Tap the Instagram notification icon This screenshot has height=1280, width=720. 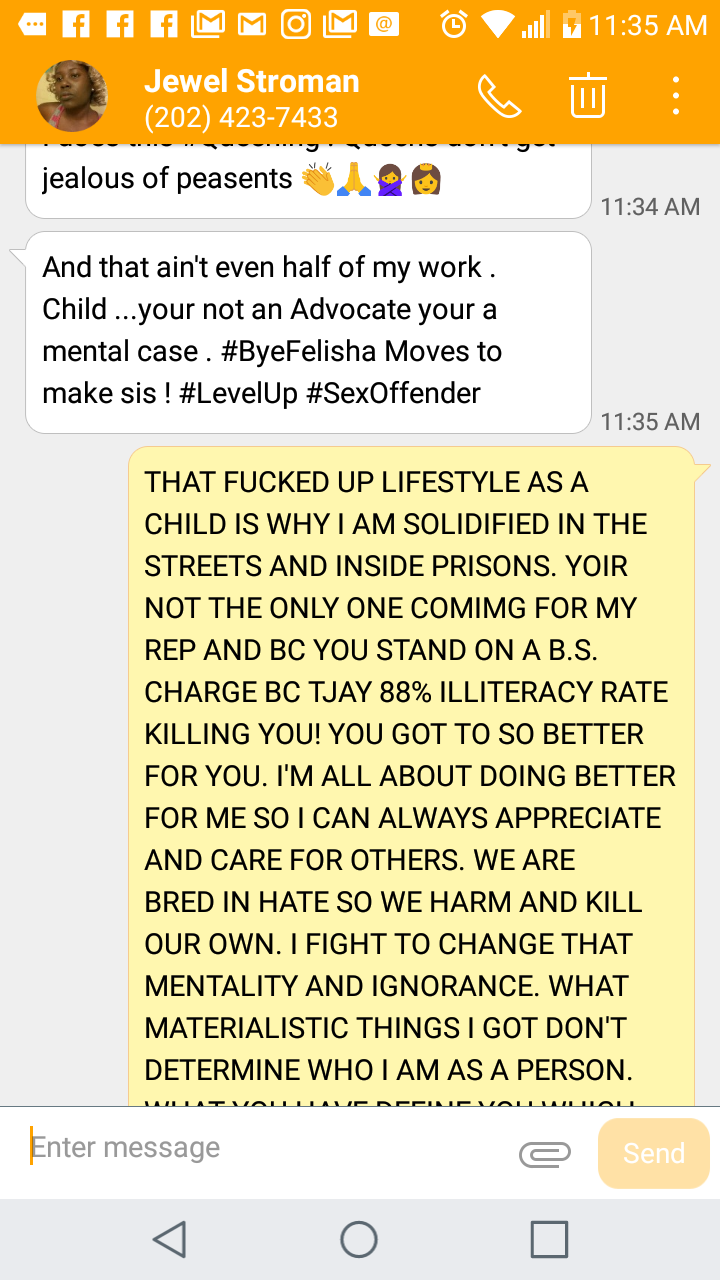(x=296, y=24)
